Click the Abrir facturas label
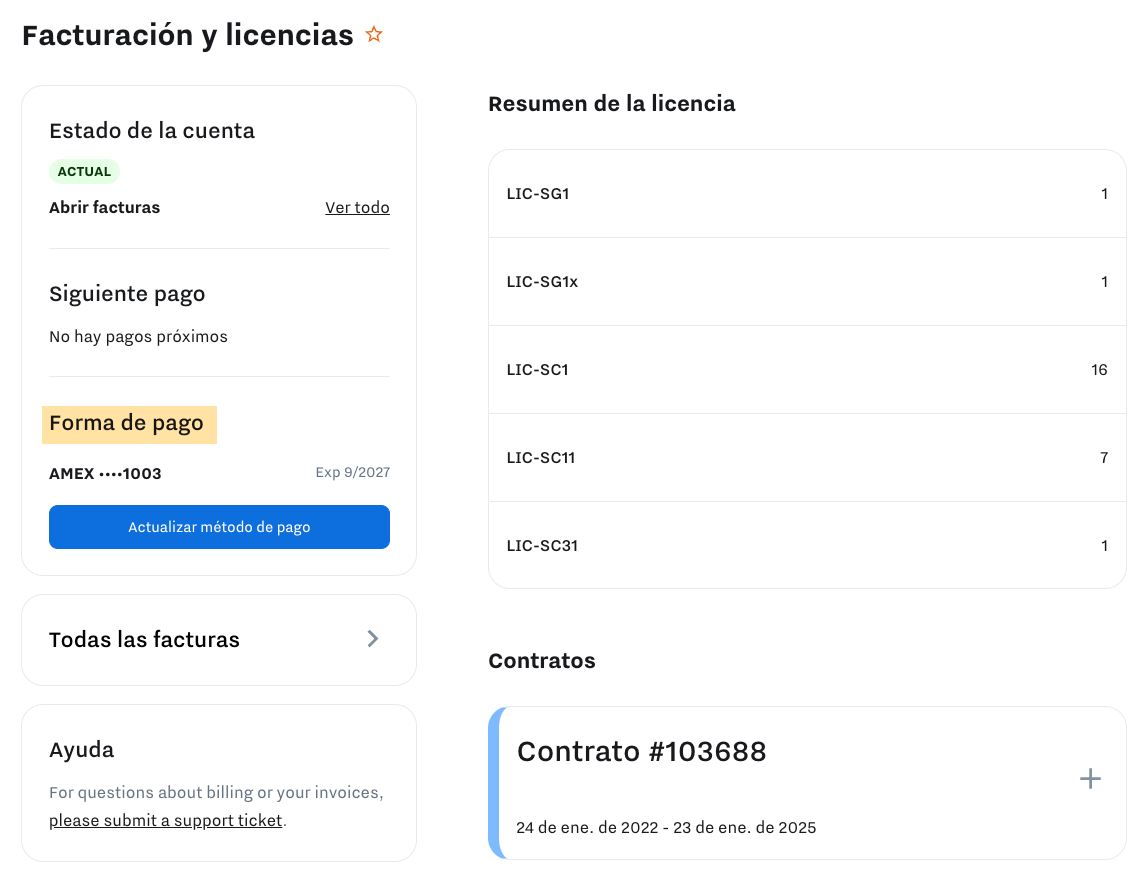 [104, 208]
